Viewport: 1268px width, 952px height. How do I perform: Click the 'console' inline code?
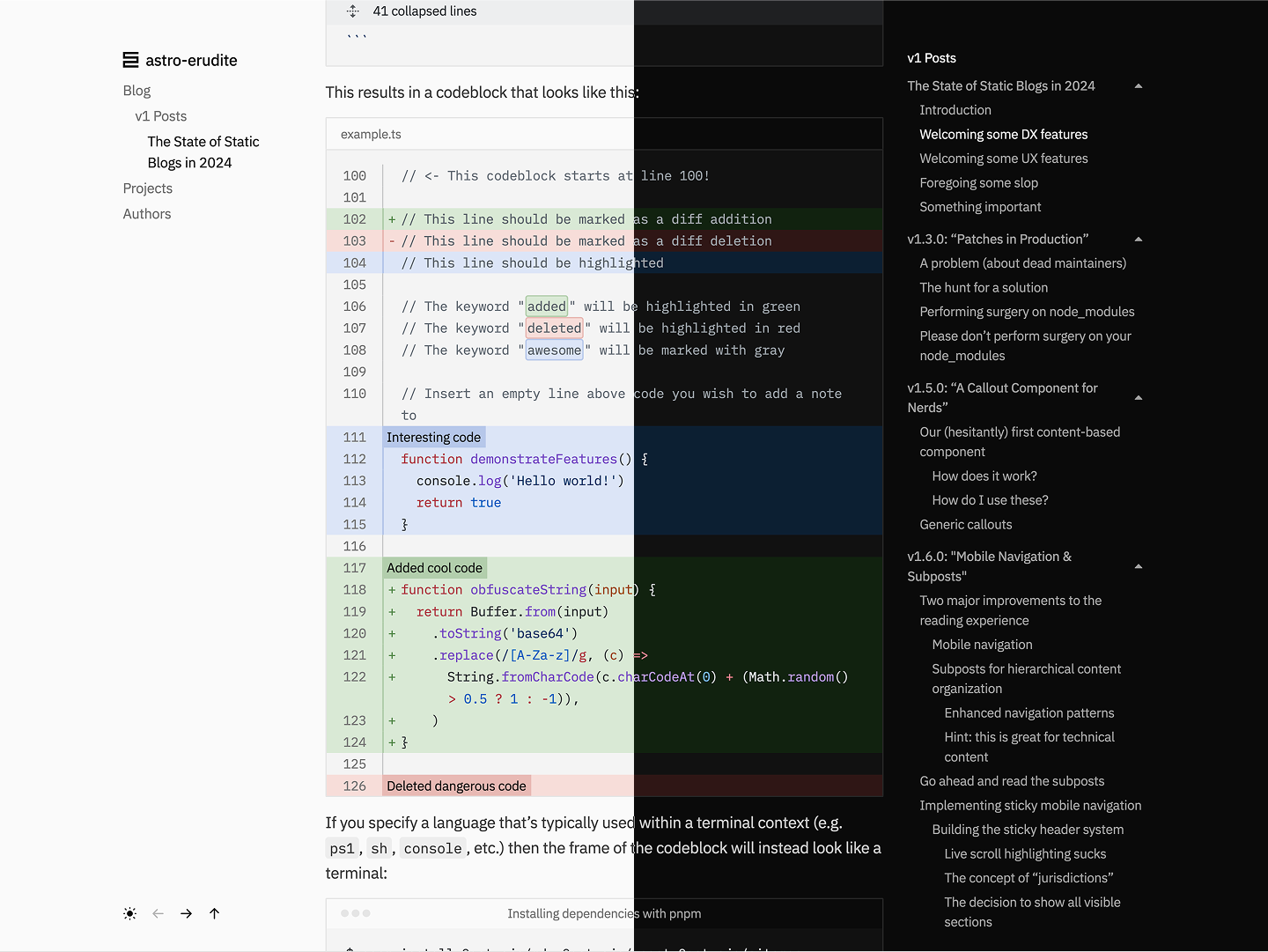[x=432, y=849]
